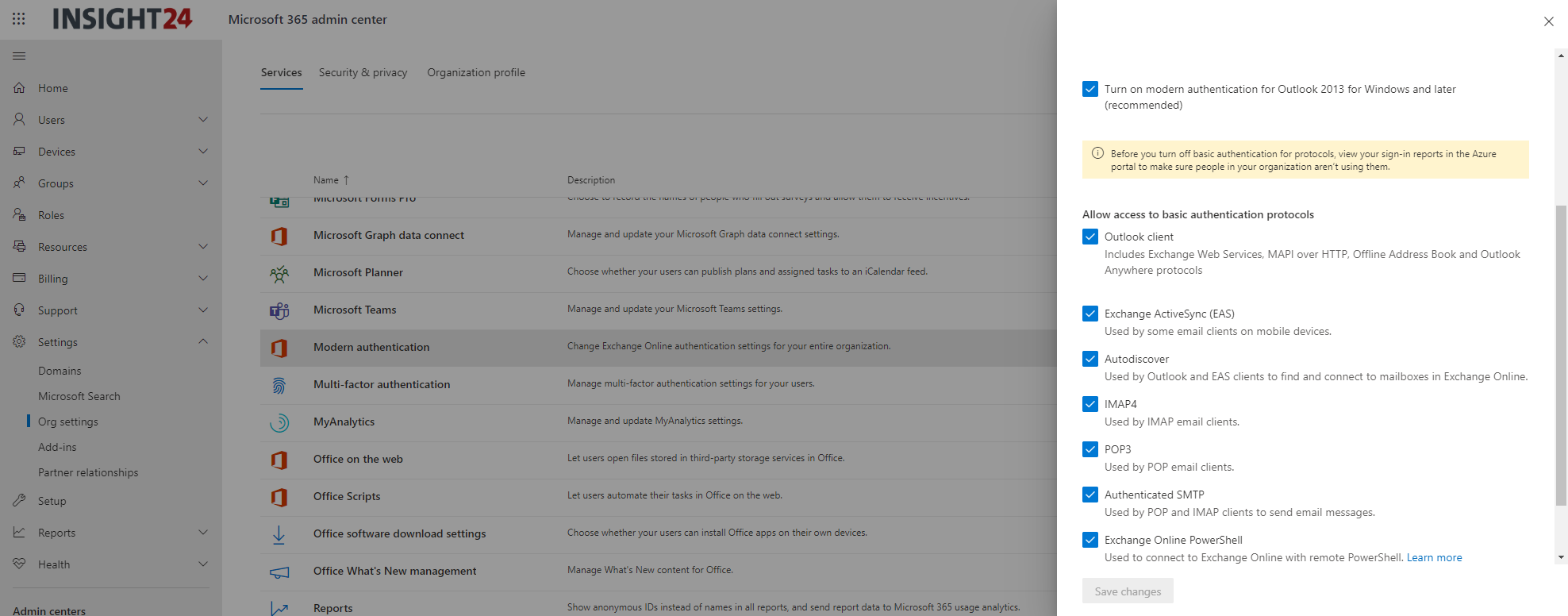This screenshot has width=1568, height=616.
Task: Click the Settings gear icon
Action: coord(19,341)
